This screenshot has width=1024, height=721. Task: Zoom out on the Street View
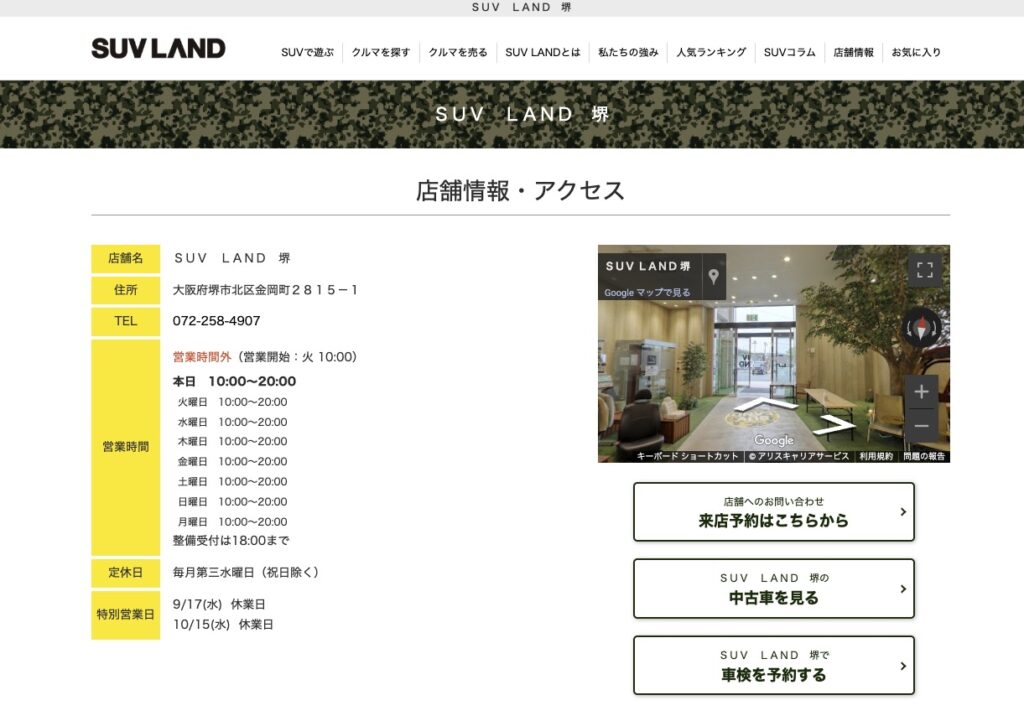(921, 426)
